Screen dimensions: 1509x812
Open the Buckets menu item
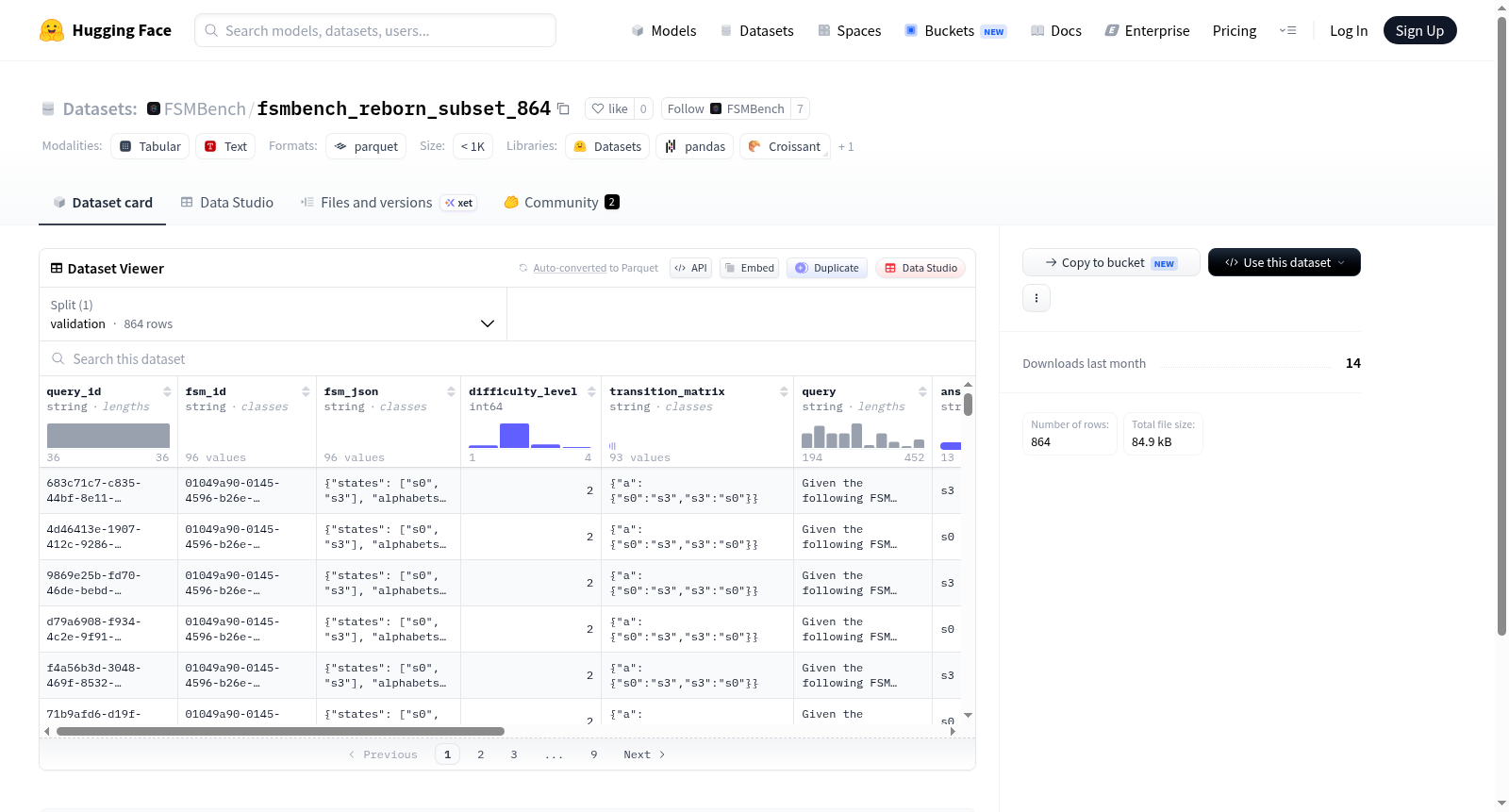955,31
